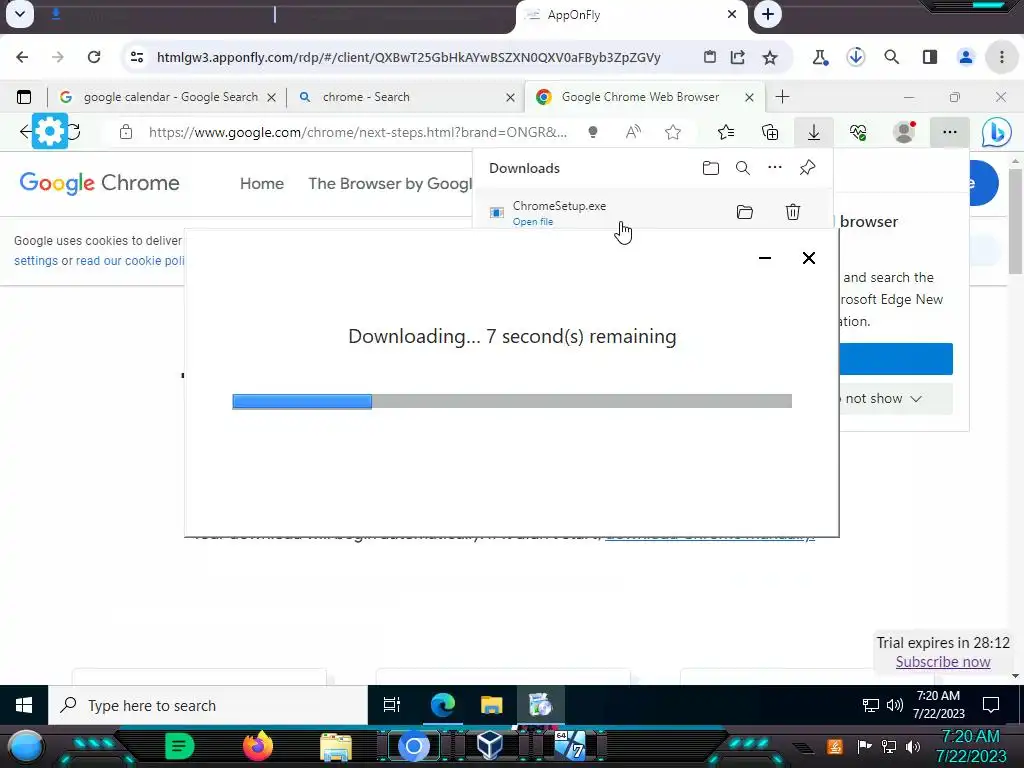This screenshot has height=768, width=1024.
Task: Bookmark AppOnFly page with star icon
Action: 770,57
